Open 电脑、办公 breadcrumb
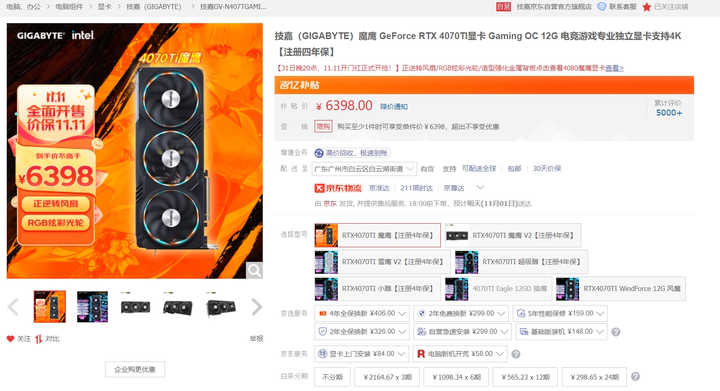Screen dimensions: 720x391 23,7
